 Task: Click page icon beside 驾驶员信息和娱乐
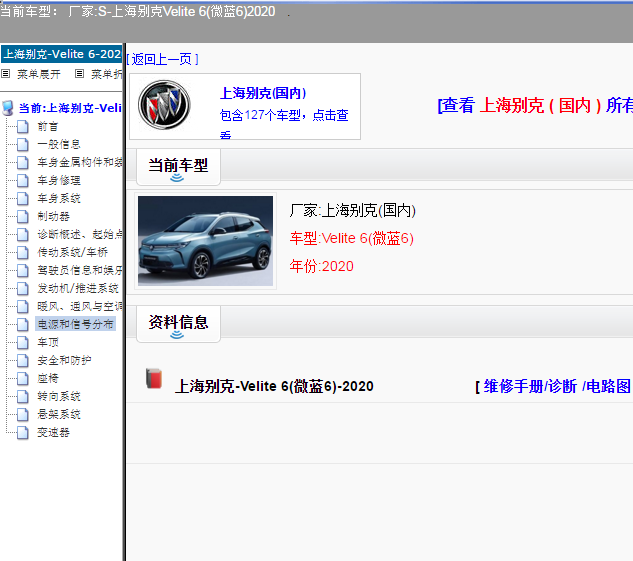pyautogui.click(x=23, y=270)
